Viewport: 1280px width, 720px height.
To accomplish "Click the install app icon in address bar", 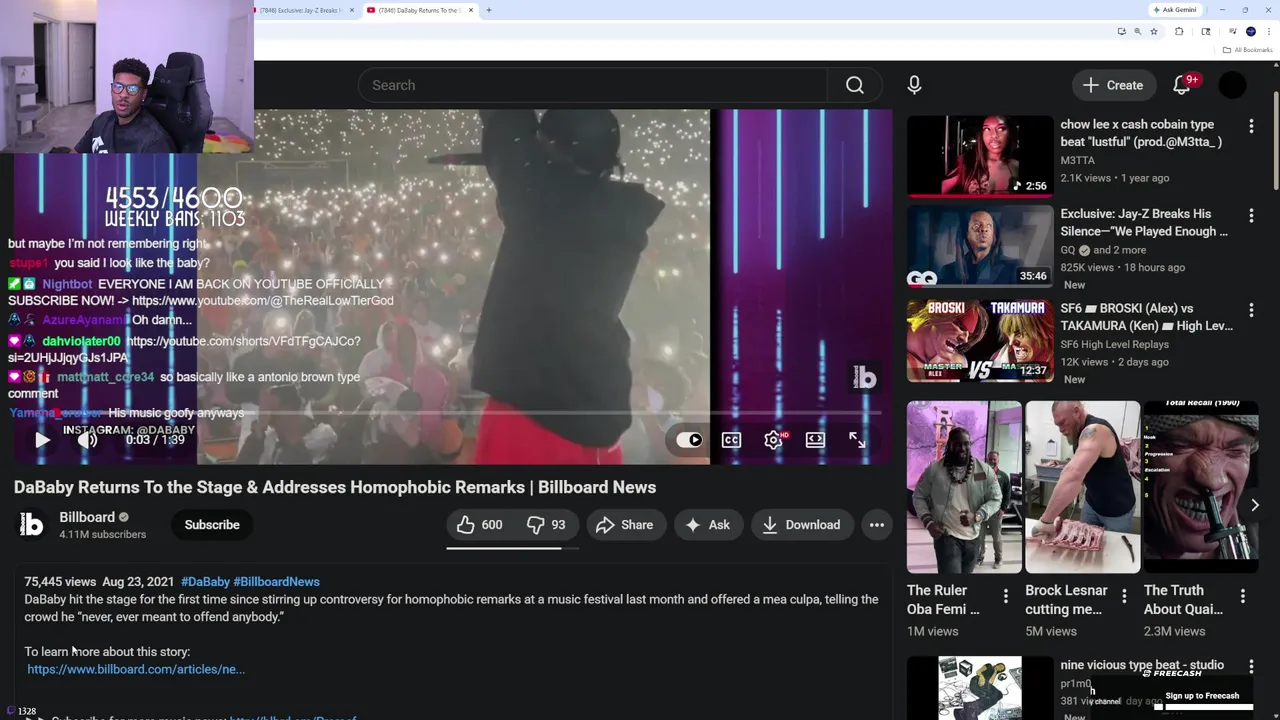I will point(1121,32).
